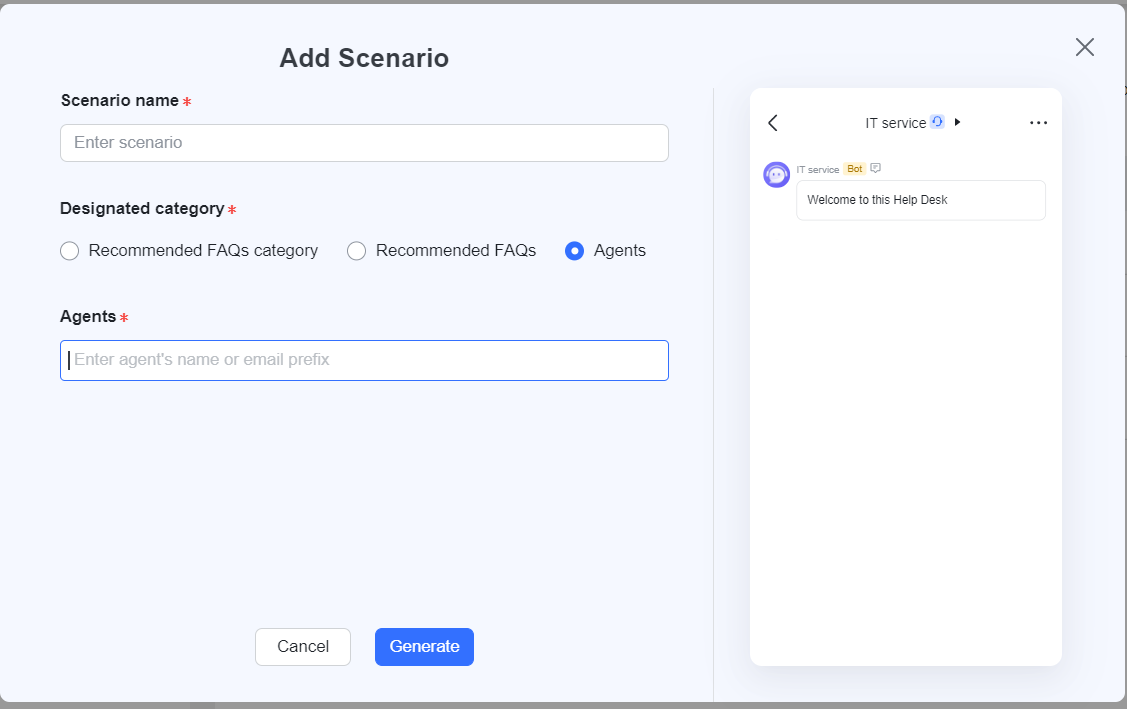Select the Recommended FAQs radio option

point(357,251)
